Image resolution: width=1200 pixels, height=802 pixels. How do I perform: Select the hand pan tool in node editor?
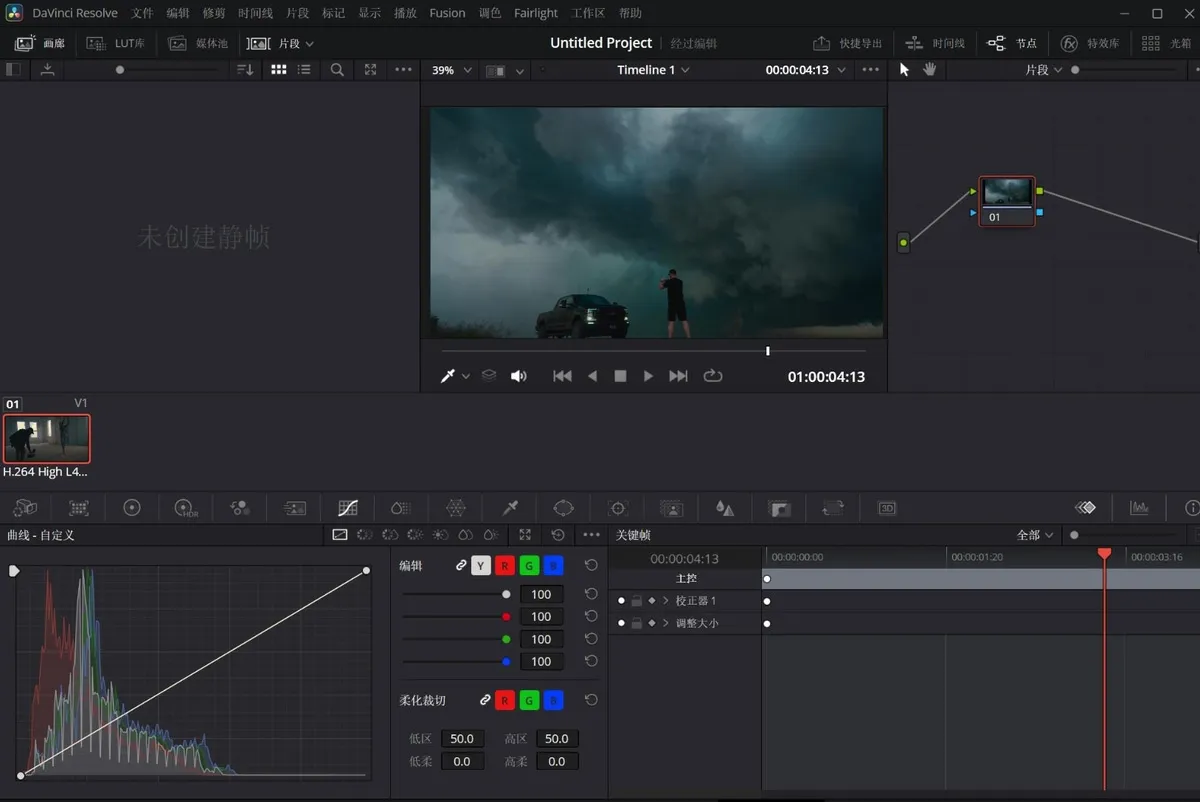[930, 70]
